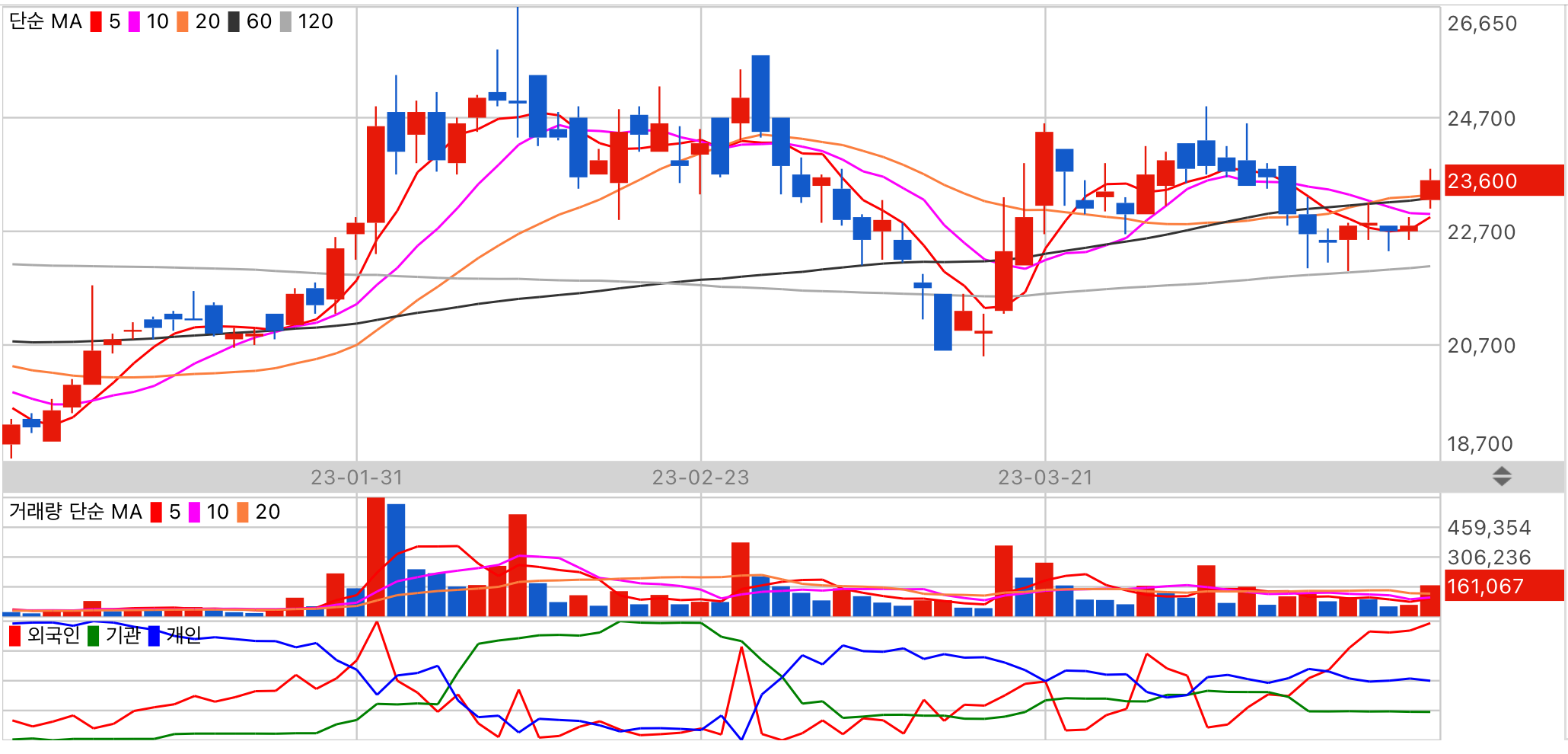
Task: Click the red 외국인 legend swatch
Action: click(x=14, y=635)
